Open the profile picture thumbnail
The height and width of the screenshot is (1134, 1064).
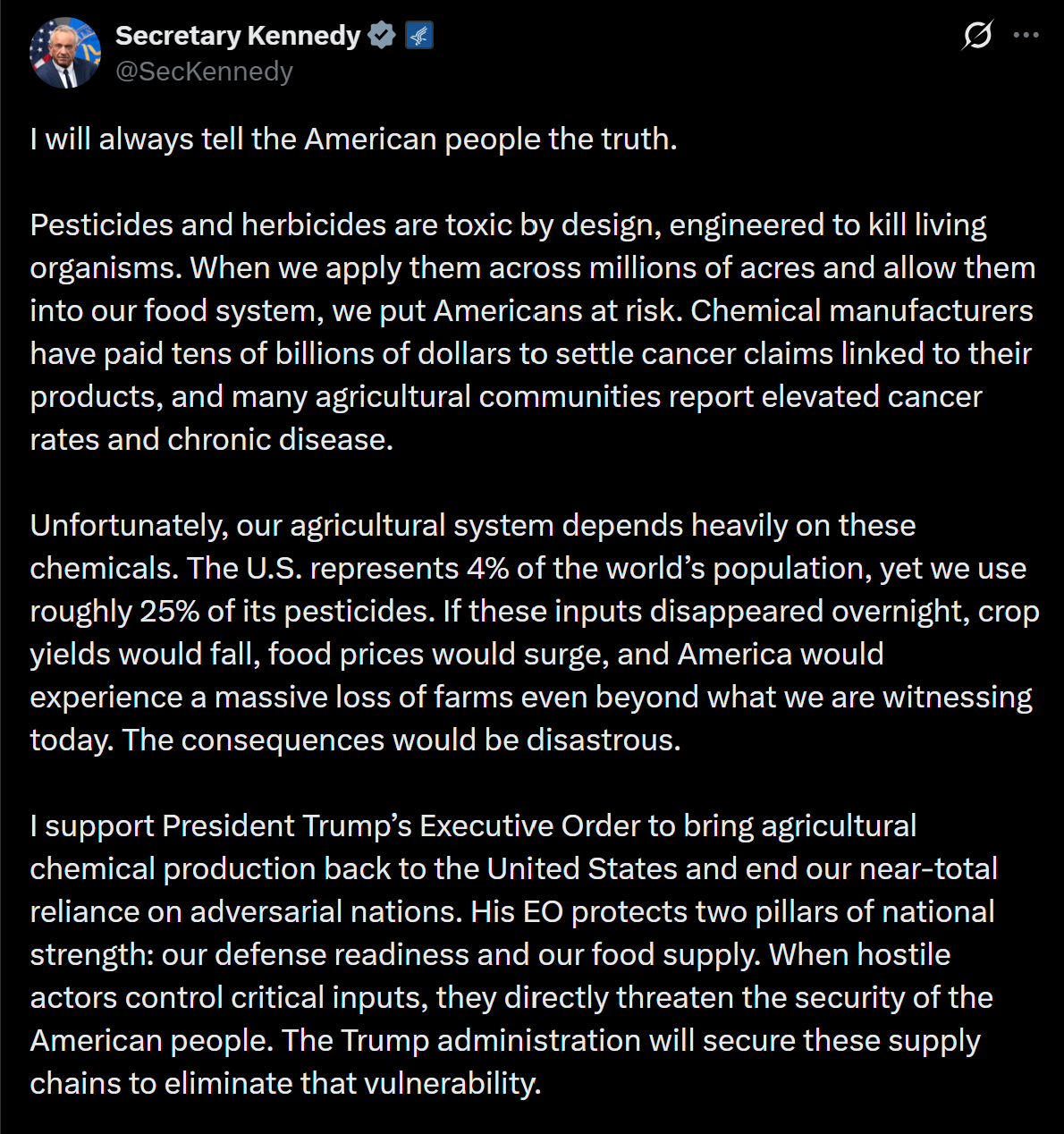65,53
